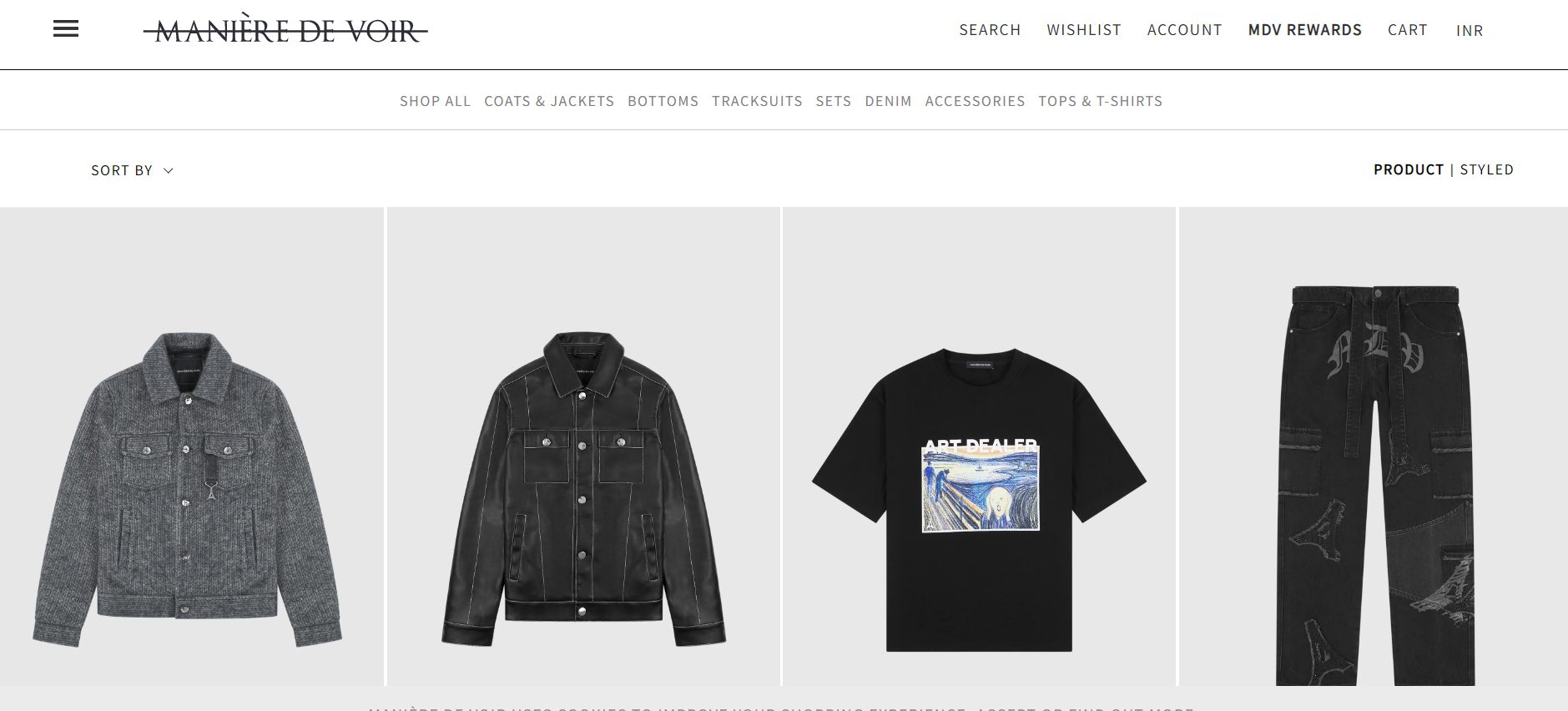Switch to Product view
The image size is (1568, 711).
[x=1409, y=169]
